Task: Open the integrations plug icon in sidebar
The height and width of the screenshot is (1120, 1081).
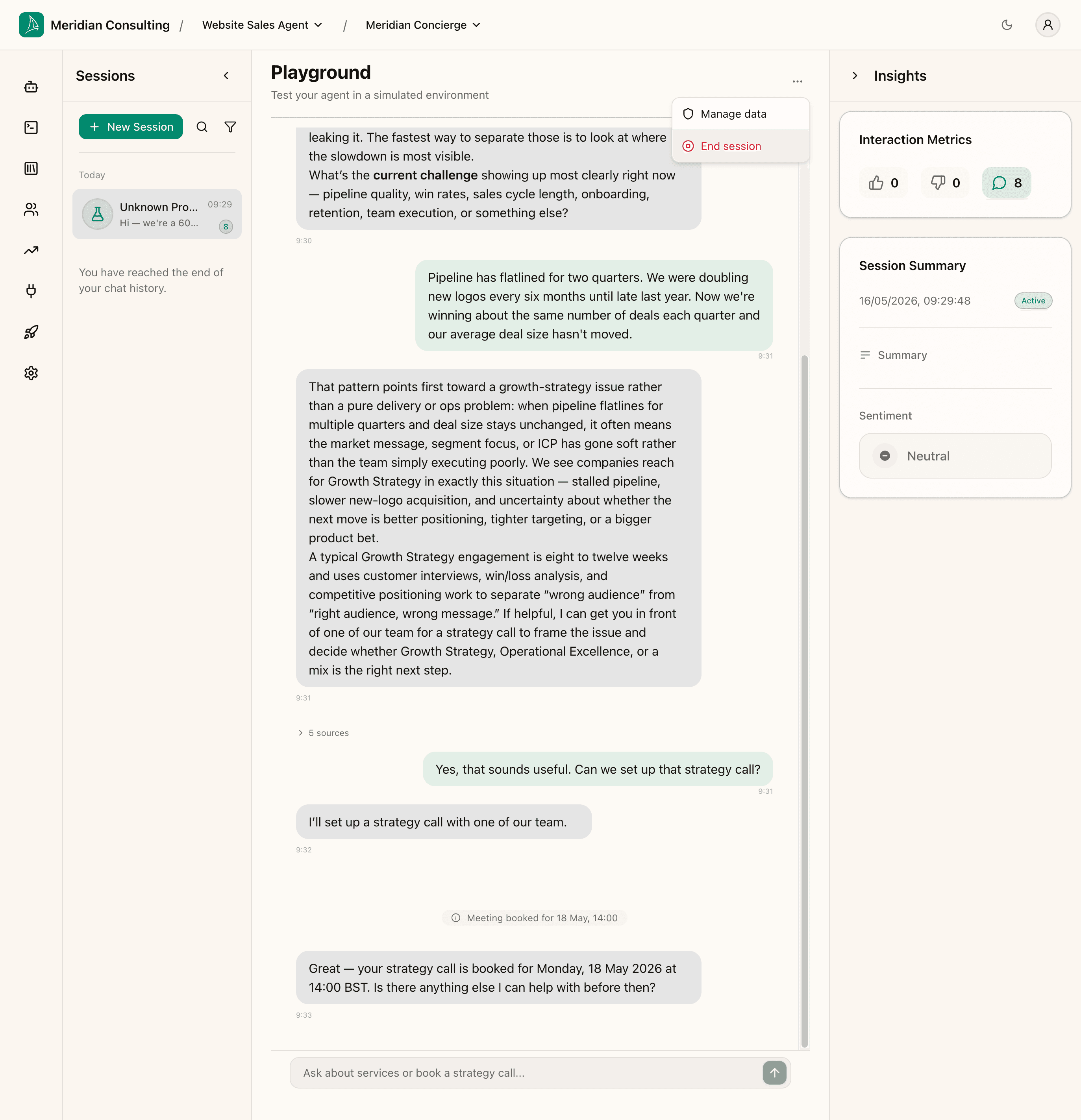Action: [x=31, y=292]
